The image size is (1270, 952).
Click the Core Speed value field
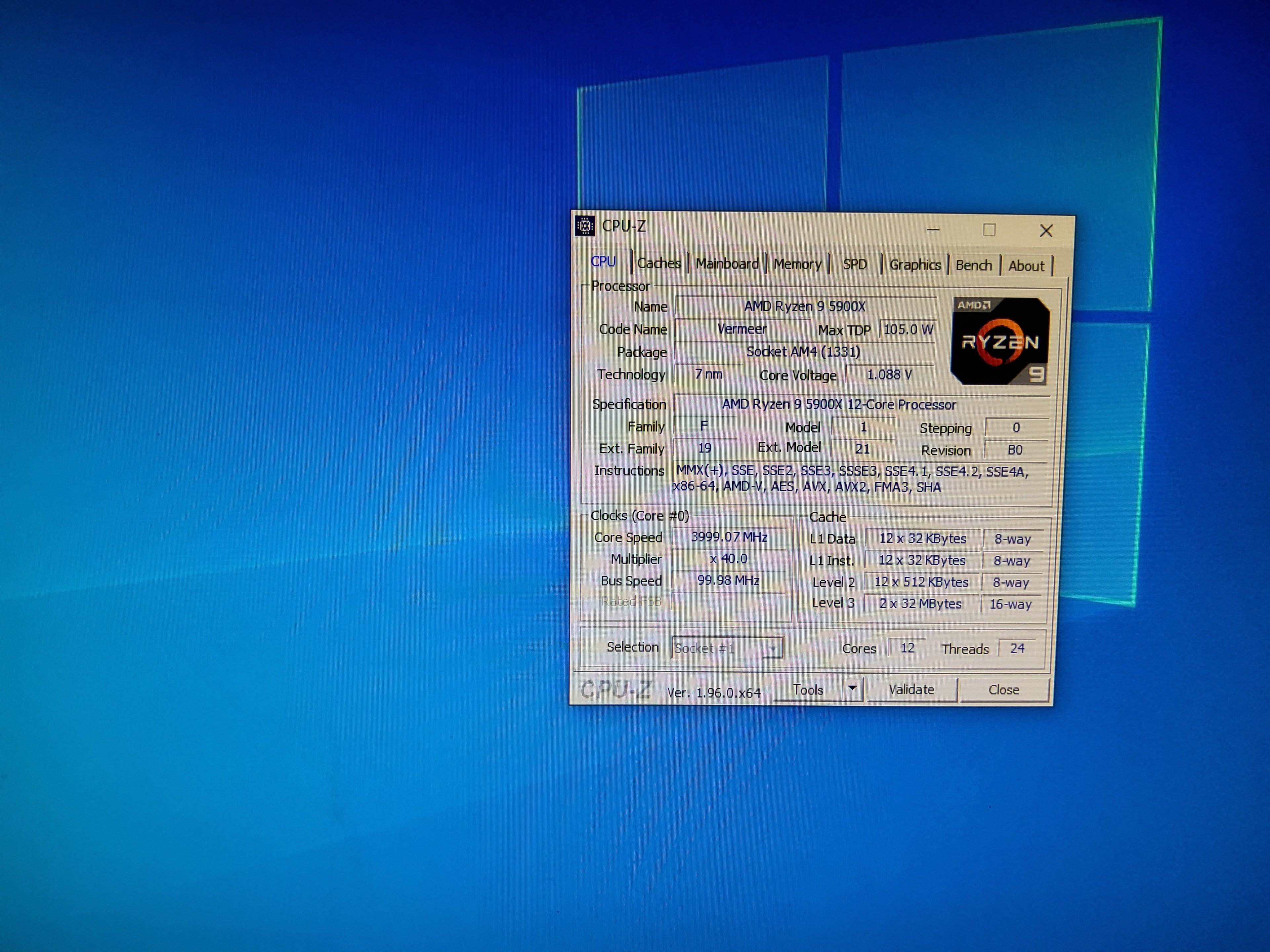pos(729,537)
